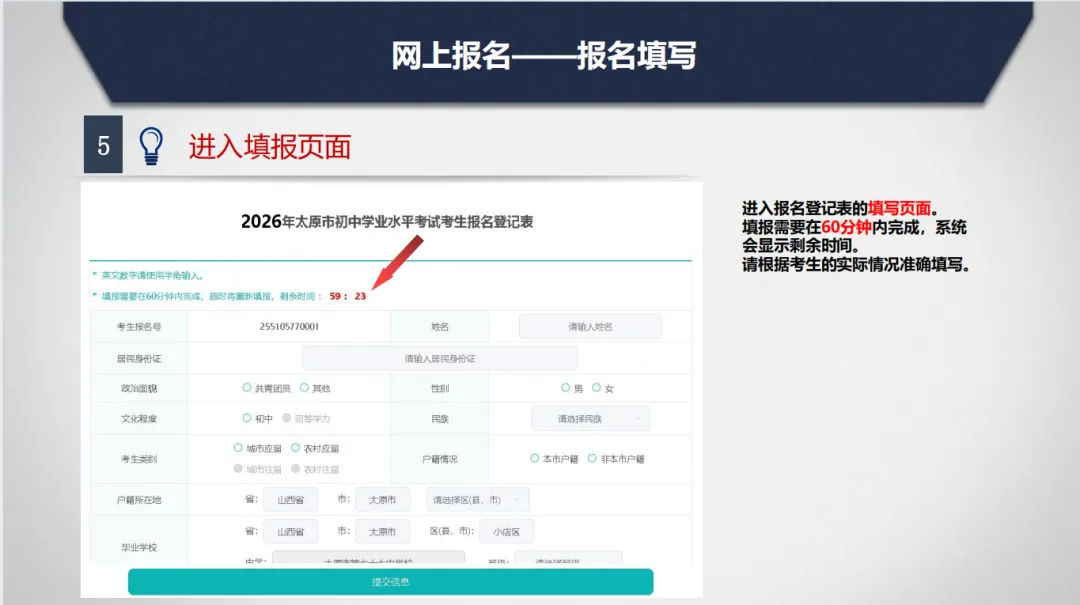Viewport: 1080px width, 605px height.
Task: Click the 请输入居民身份证 ID field
Action: [x=440, y=357]
